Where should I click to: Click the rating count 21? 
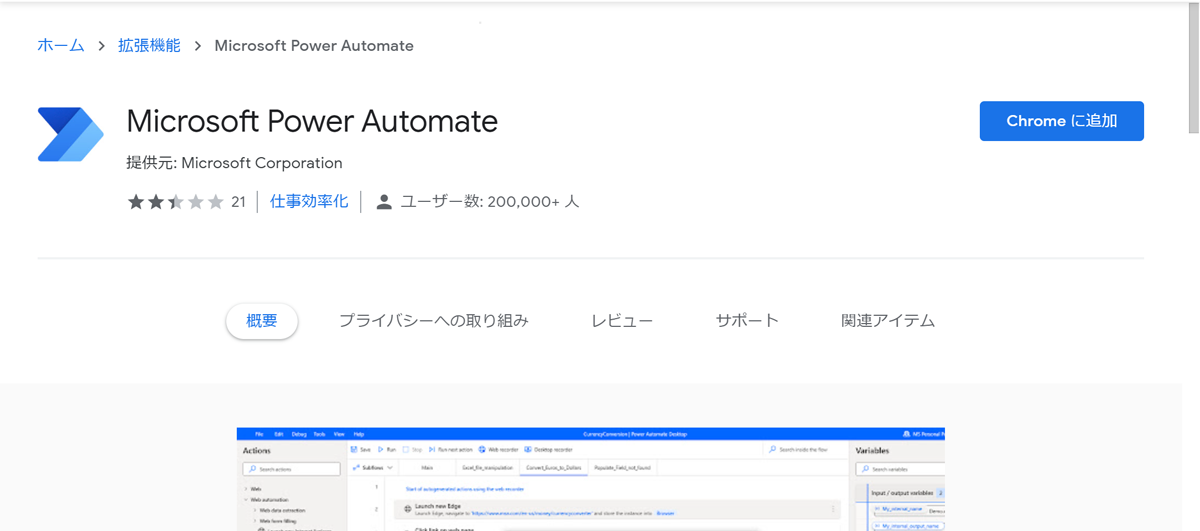(x=238, y=202)
